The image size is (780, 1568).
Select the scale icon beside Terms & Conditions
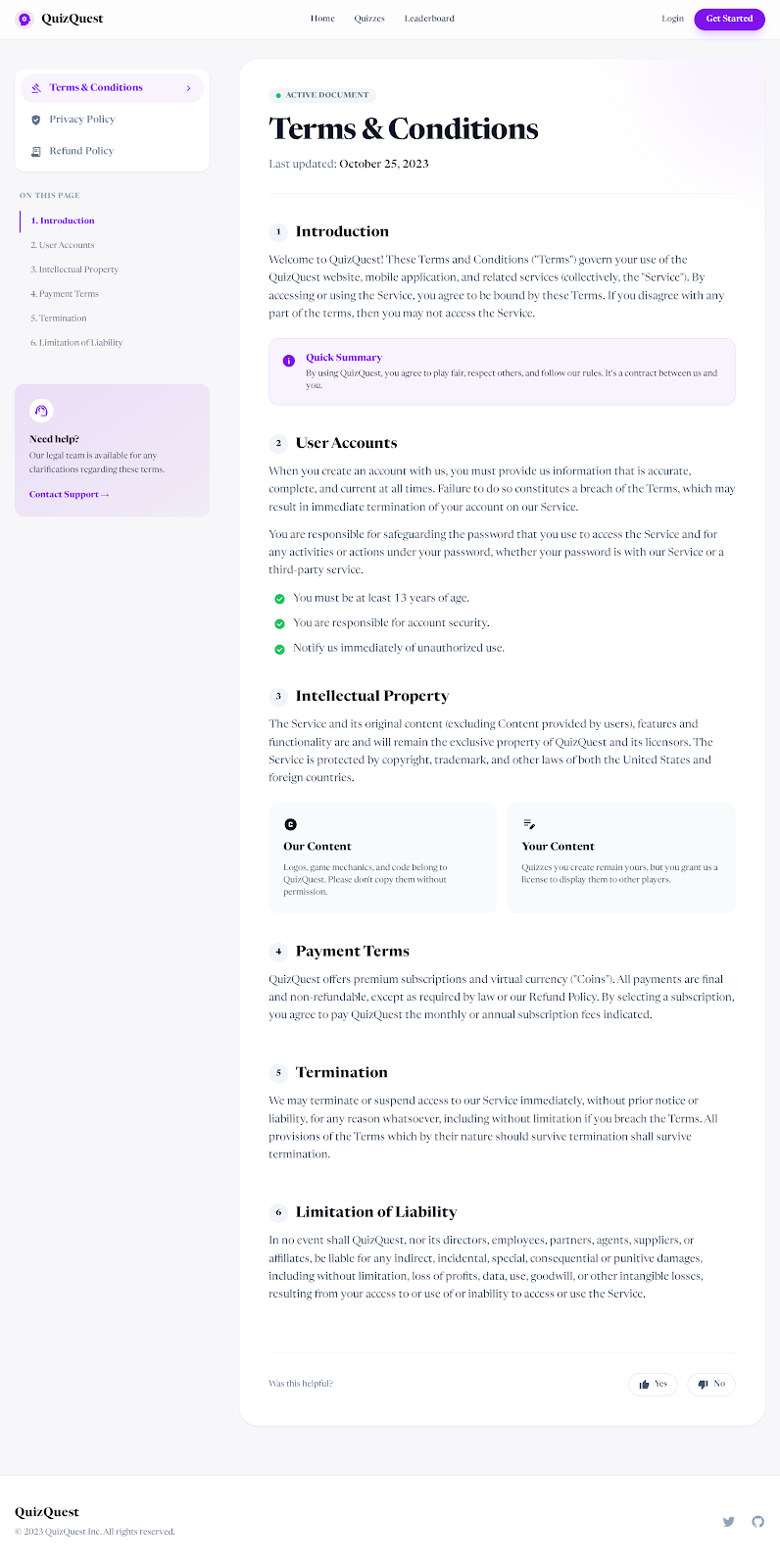pos(36,87)
